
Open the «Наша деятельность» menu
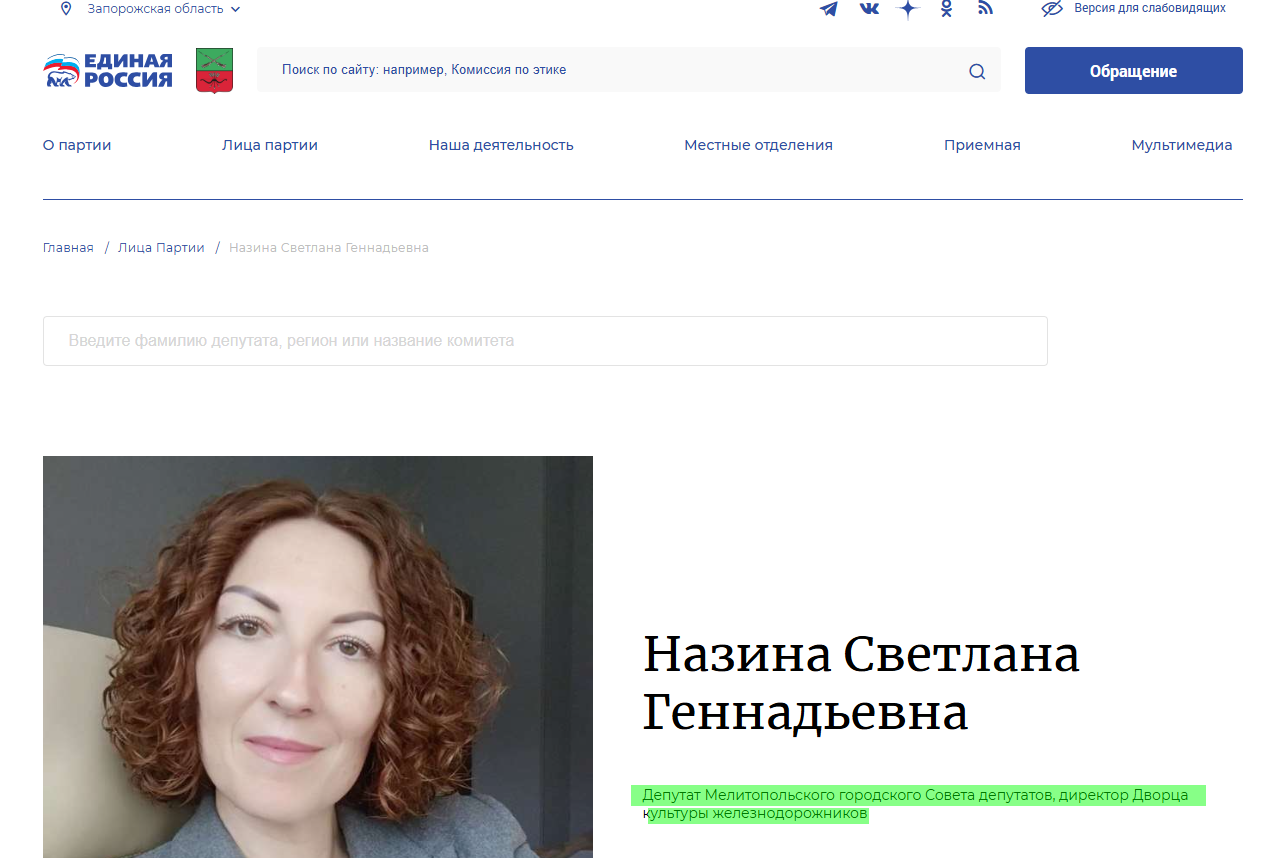pos(501,145)
